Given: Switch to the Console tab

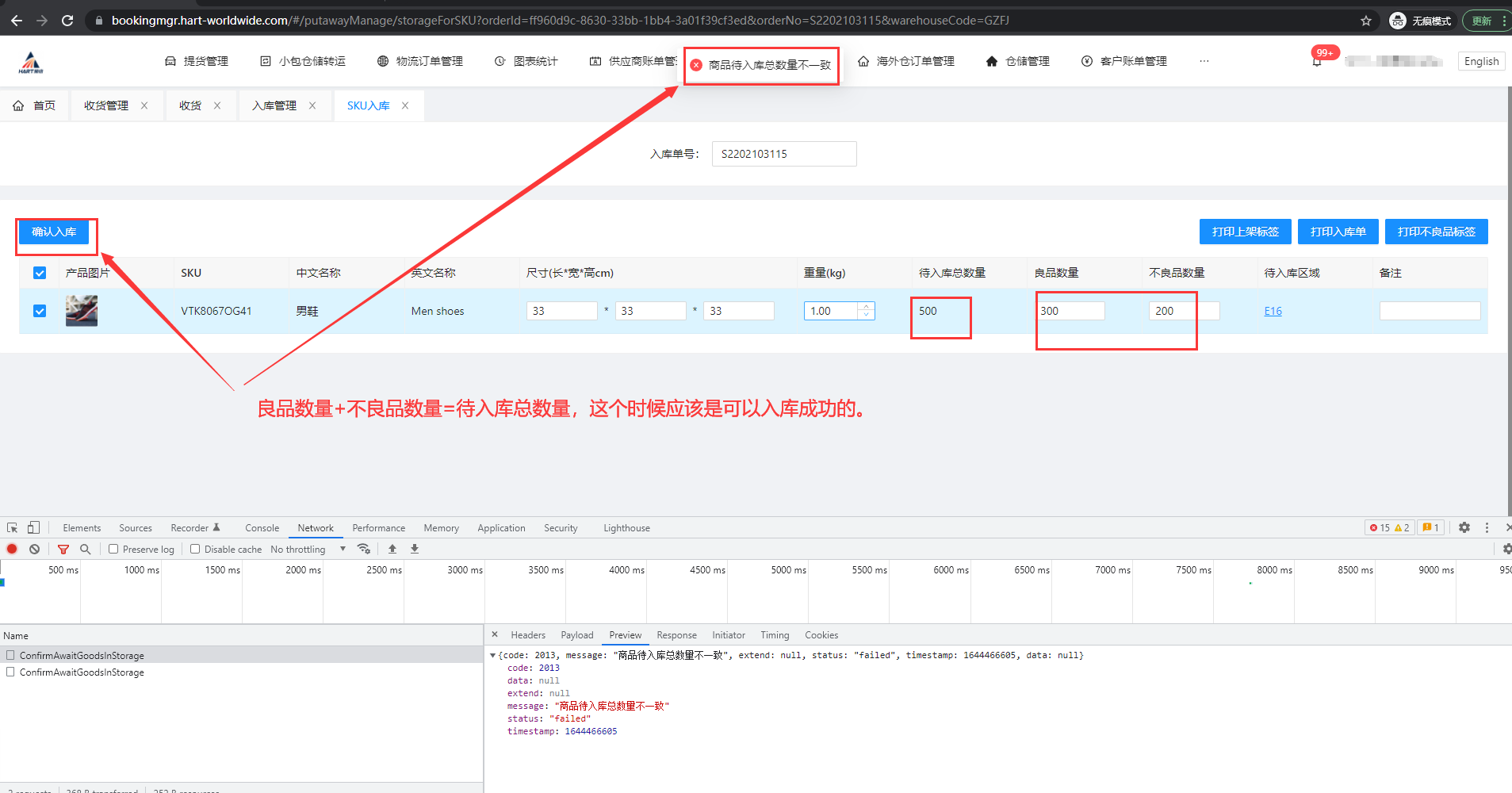Looking at the screenshot, I should pos(262,528).
